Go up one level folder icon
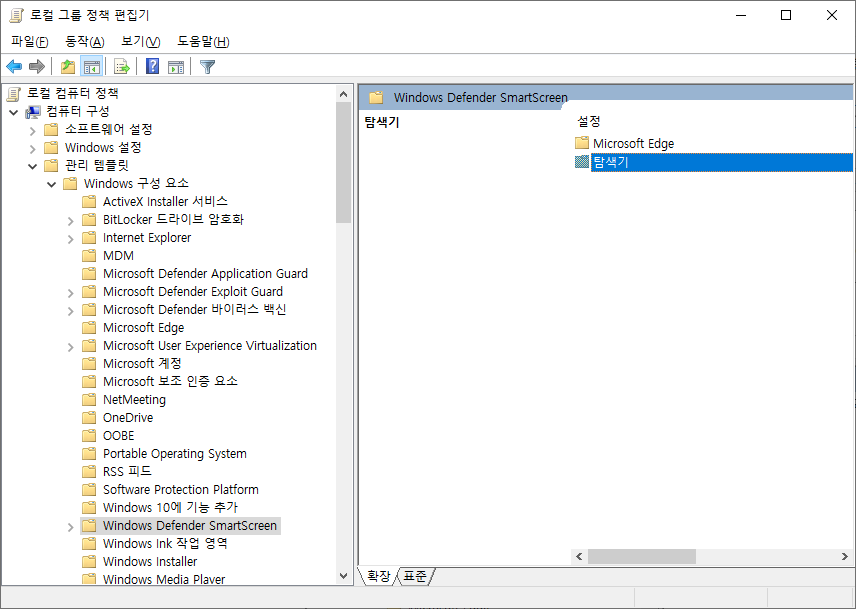The height and width of the screenshot is (609, 856). tap(68, 67)
